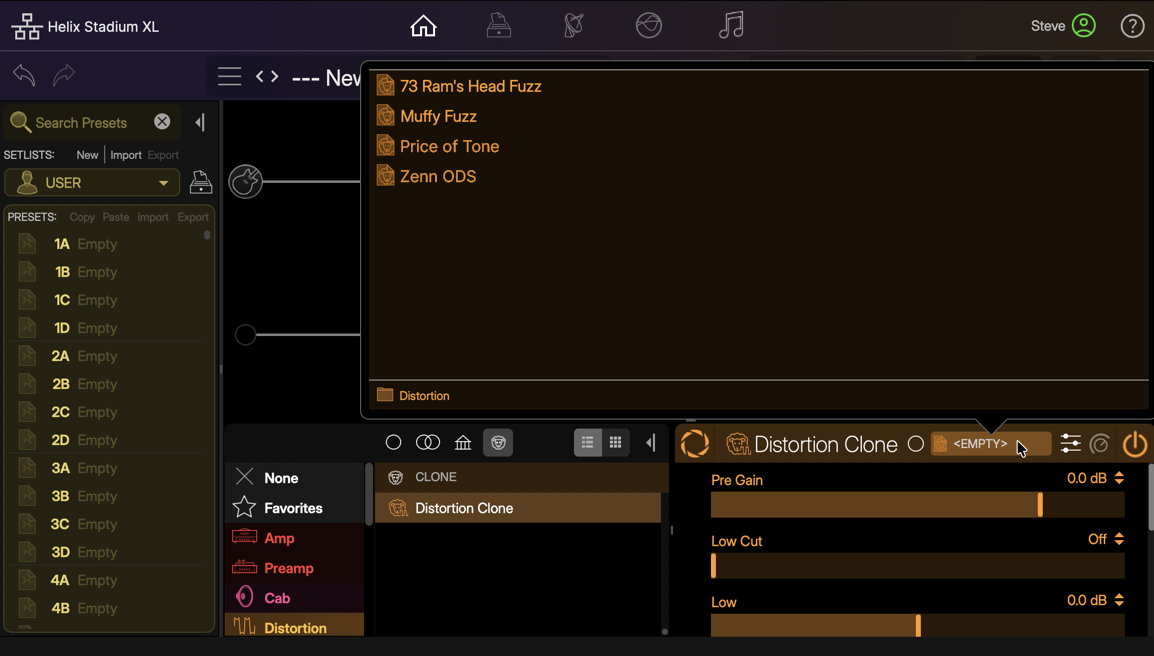Collapse the presets sidebar panel arrow

pyautogui.click(x=200, y=122)
